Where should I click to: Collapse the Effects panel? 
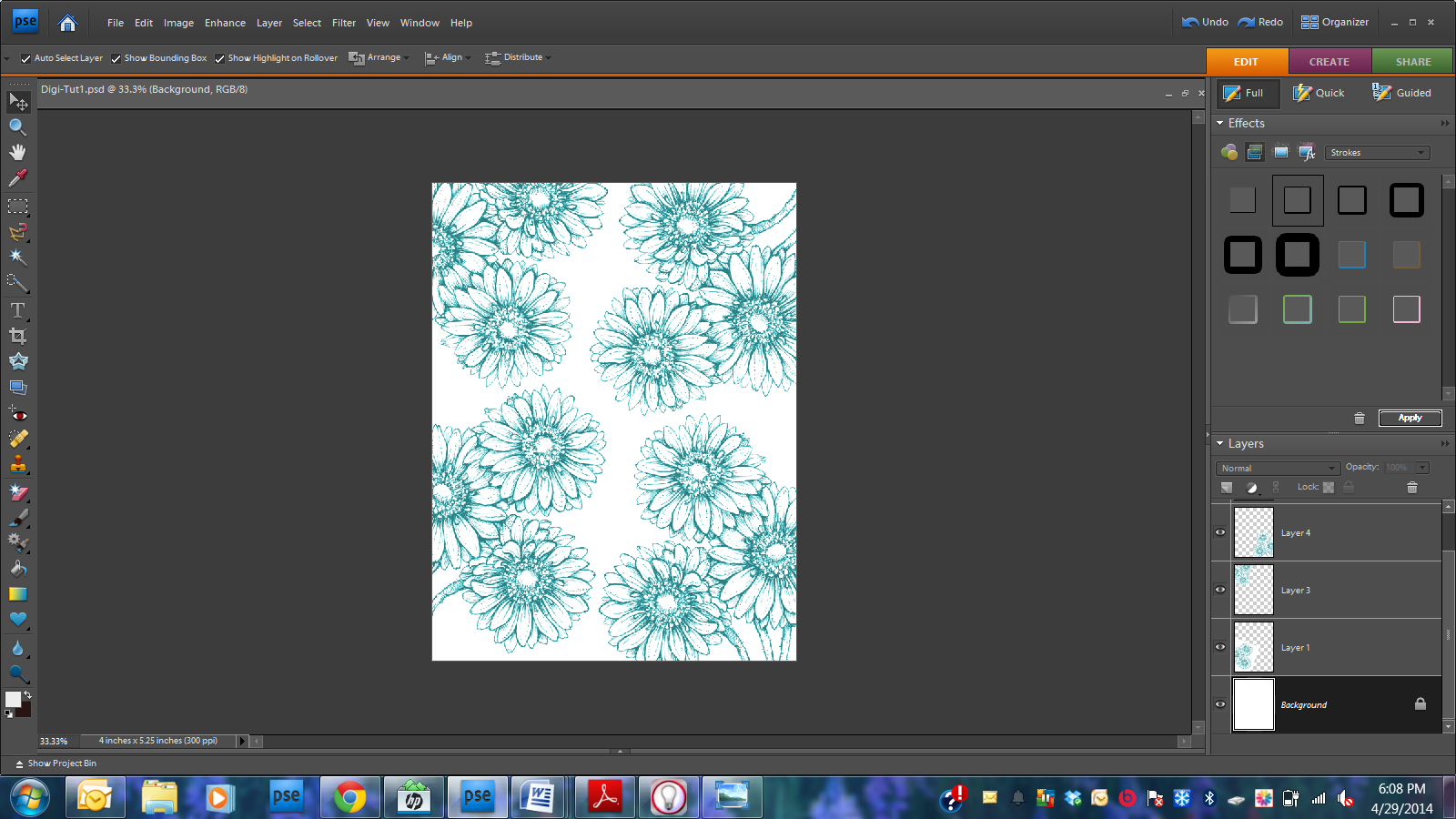[1220, 123]
